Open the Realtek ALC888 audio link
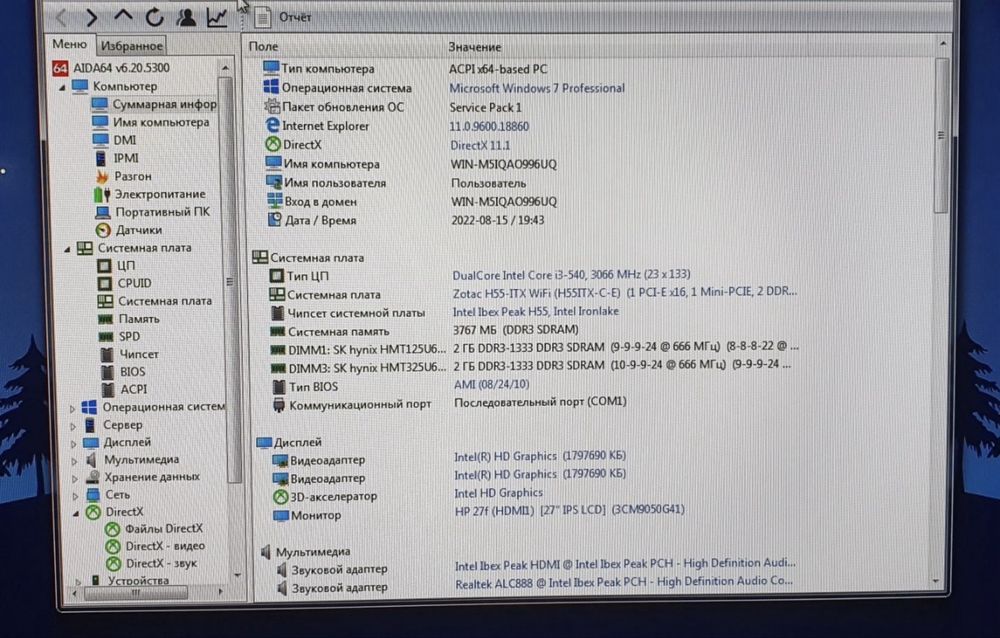 (624, 582)
